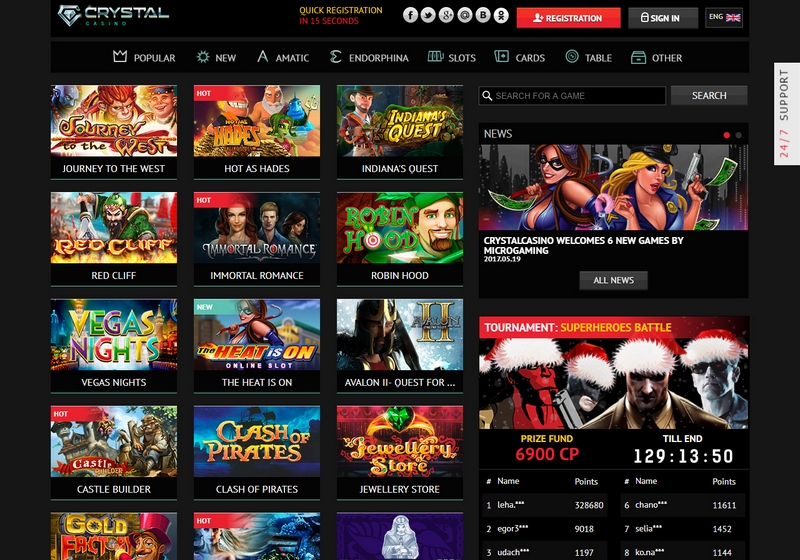This screenshot has height=560, width=800.
Task: Open the Twitter social icon
Action: coord(428,15)
